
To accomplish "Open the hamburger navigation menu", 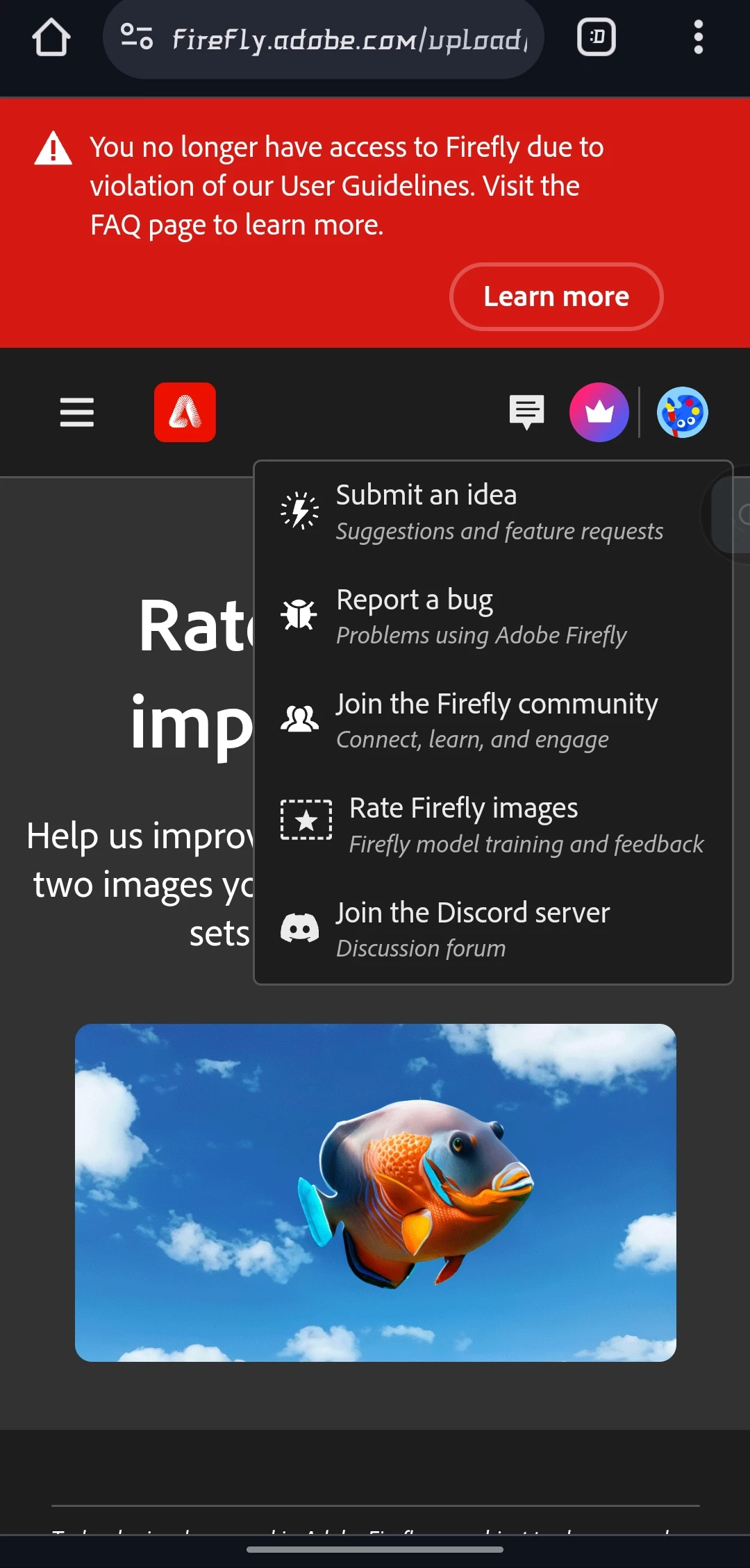I will (77, 412).
